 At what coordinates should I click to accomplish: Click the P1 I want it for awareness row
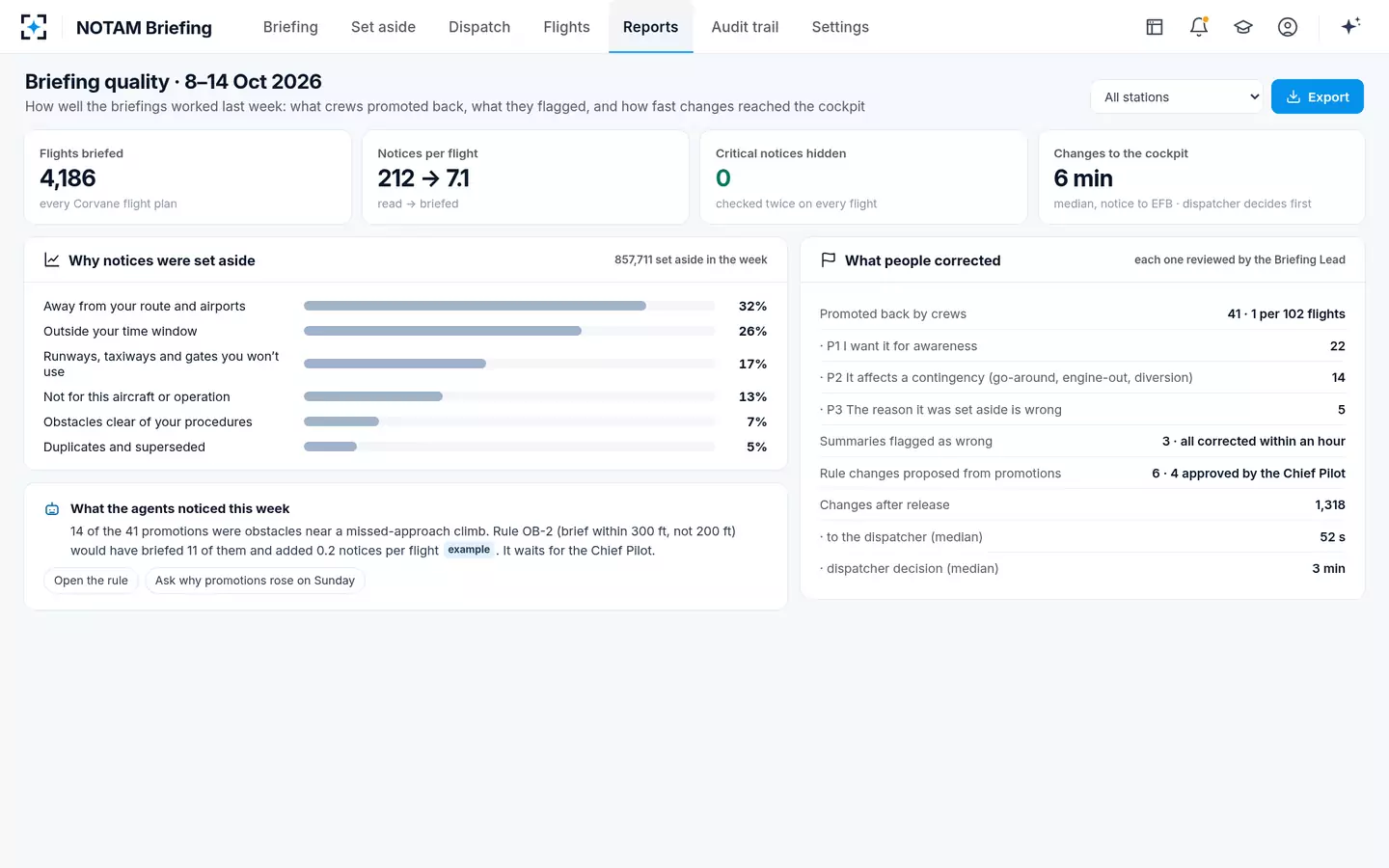pyautogui.click(x=1082, y=345)
